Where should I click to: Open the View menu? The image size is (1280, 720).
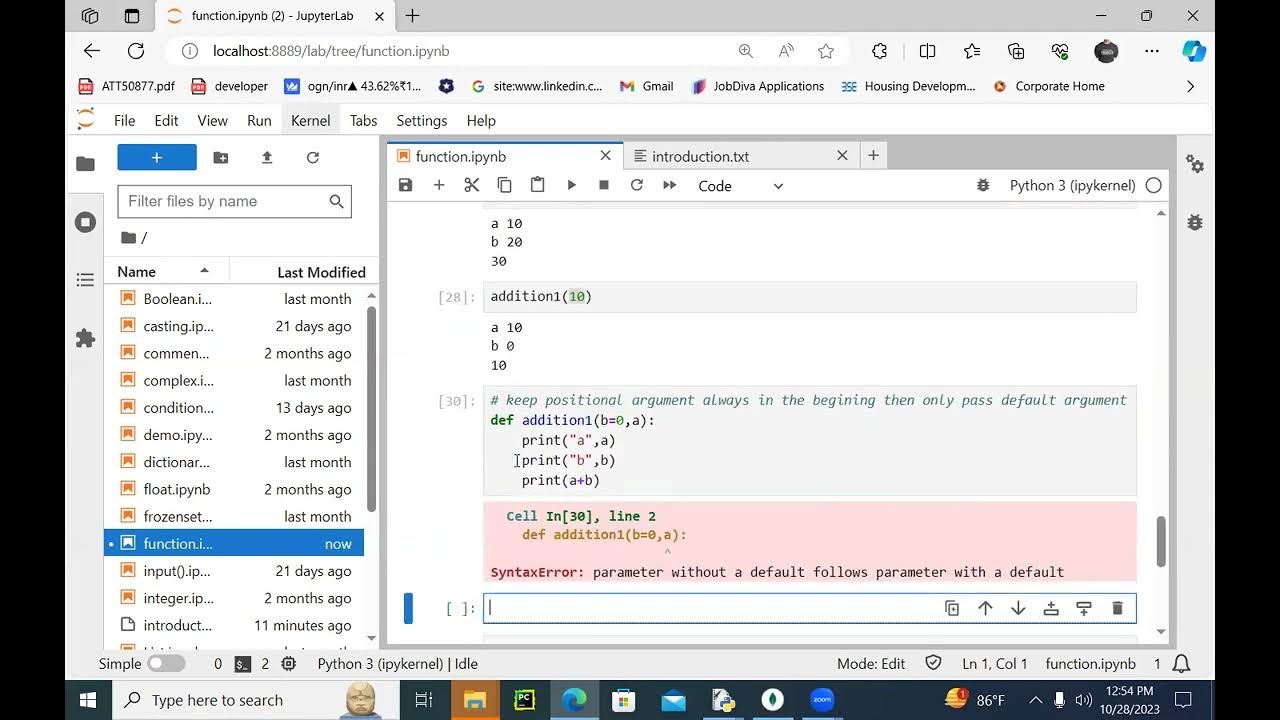[212, 120]
